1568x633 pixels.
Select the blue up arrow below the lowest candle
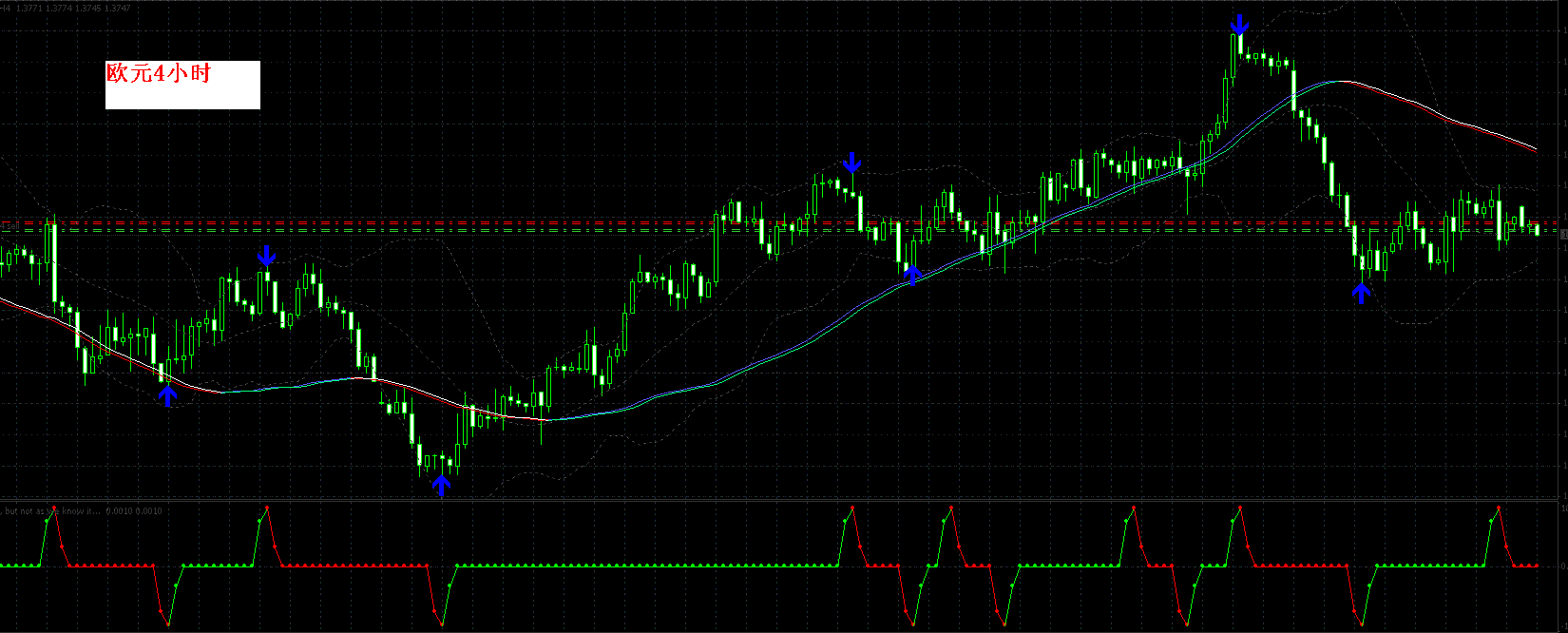[x=441, y=486]
